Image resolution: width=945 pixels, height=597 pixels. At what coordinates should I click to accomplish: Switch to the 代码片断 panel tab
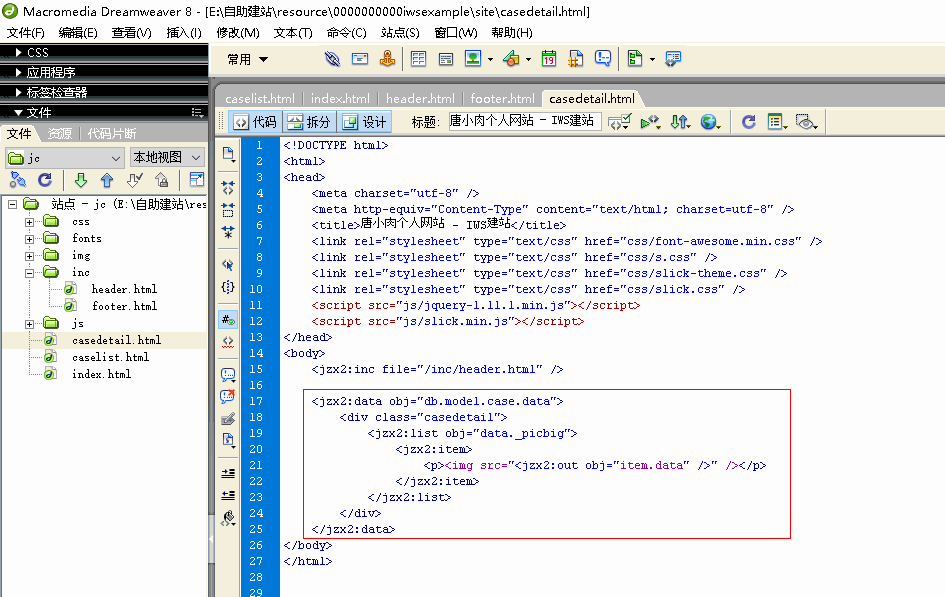pos(111,133)
